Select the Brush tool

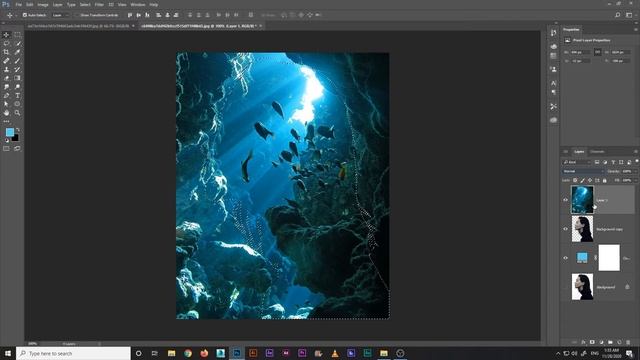click(17, 61)
